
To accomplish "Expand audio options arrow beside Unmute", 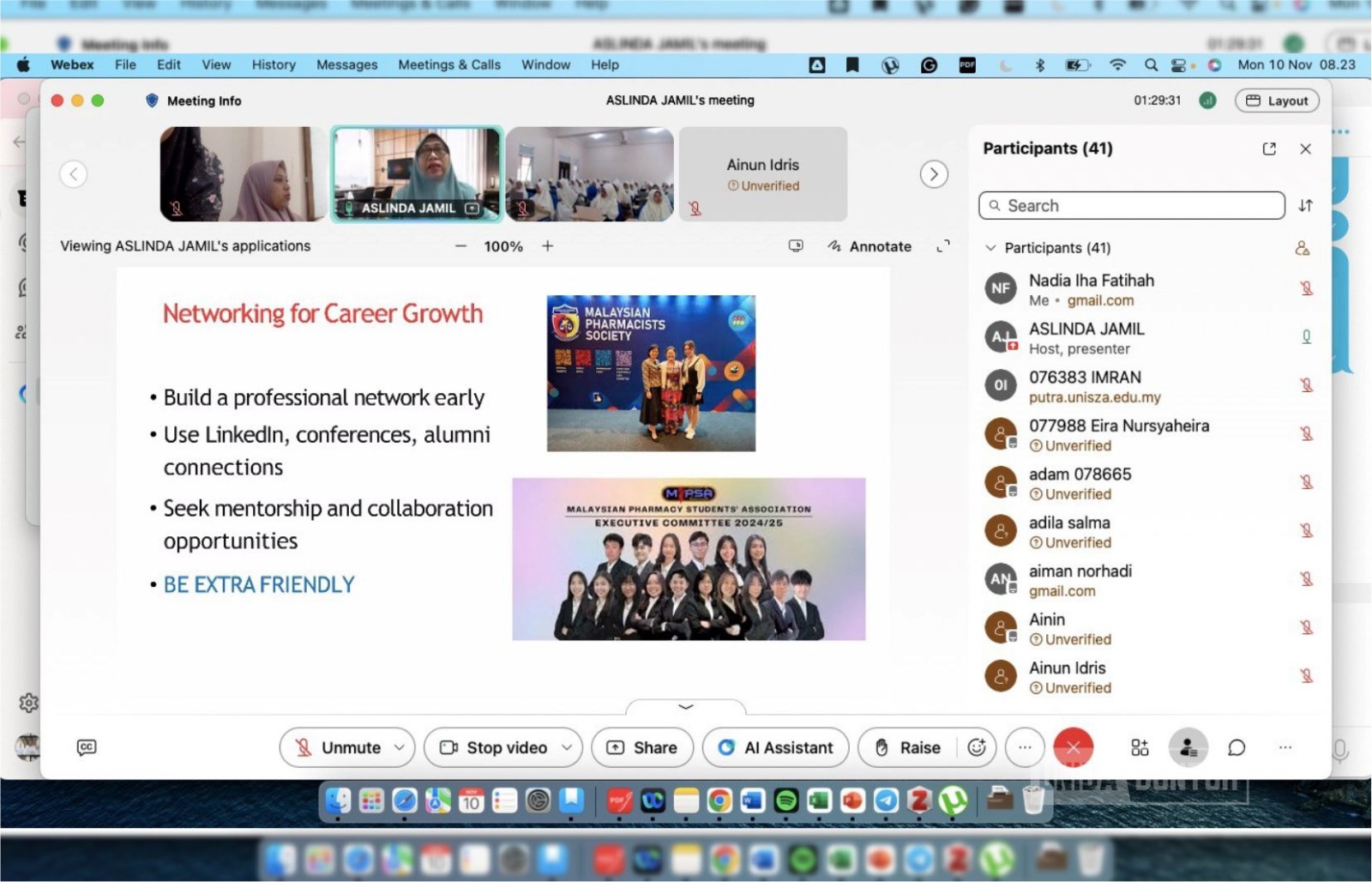I will (400, 747).
